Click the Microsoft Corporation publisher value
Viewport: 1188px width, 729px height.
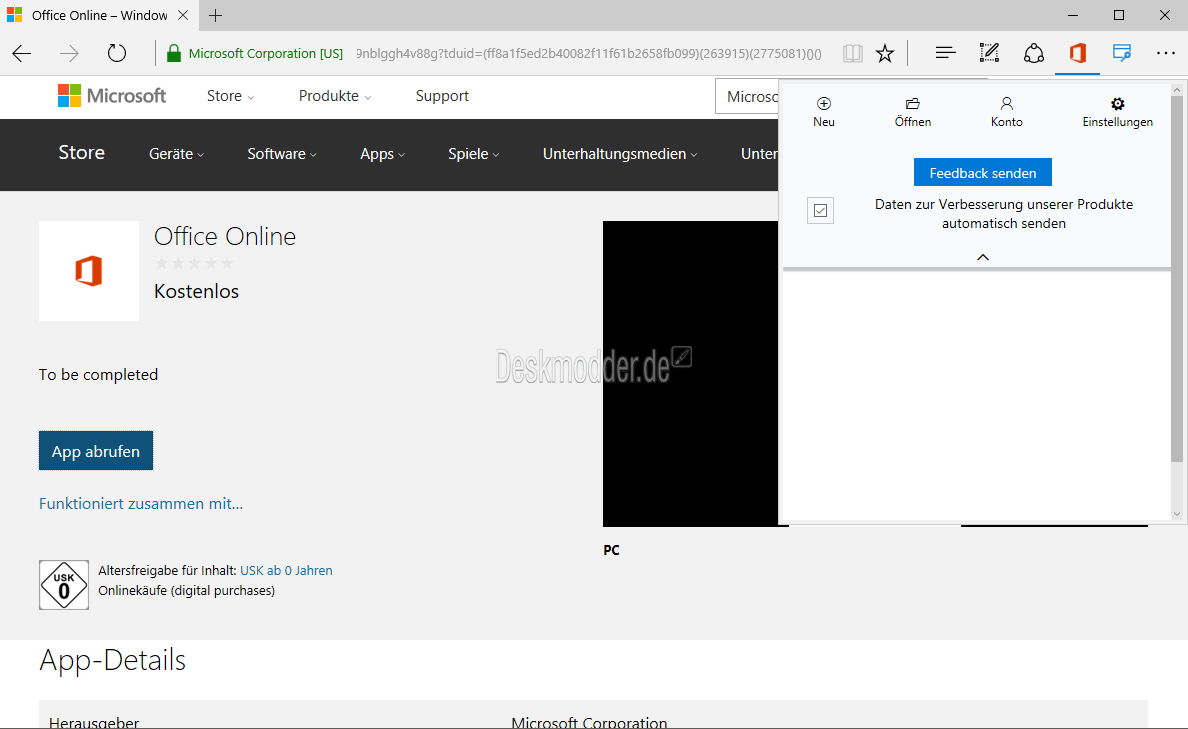tap(589, 722)
